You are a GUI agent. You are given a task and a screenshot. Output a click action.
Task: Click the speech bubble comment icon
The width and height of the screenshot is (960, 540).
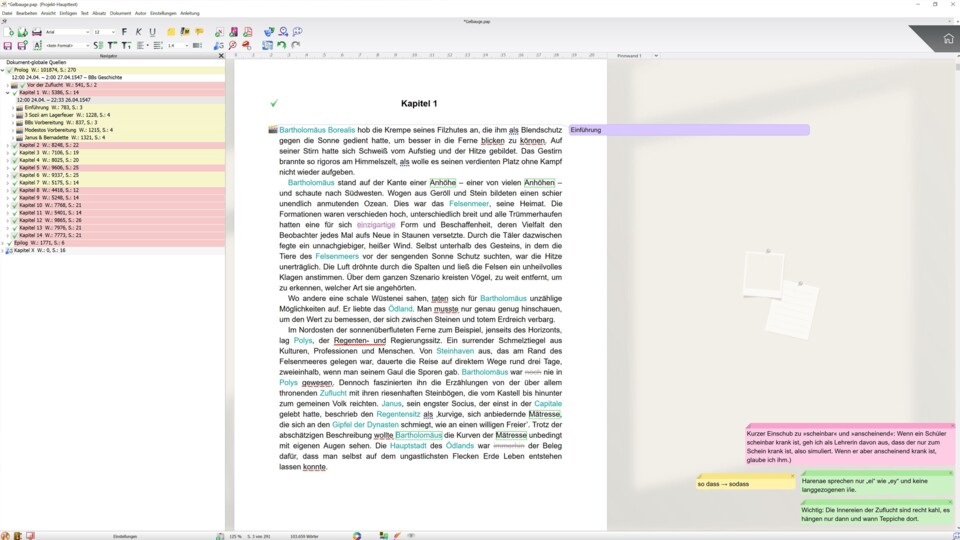pos(199,32)
